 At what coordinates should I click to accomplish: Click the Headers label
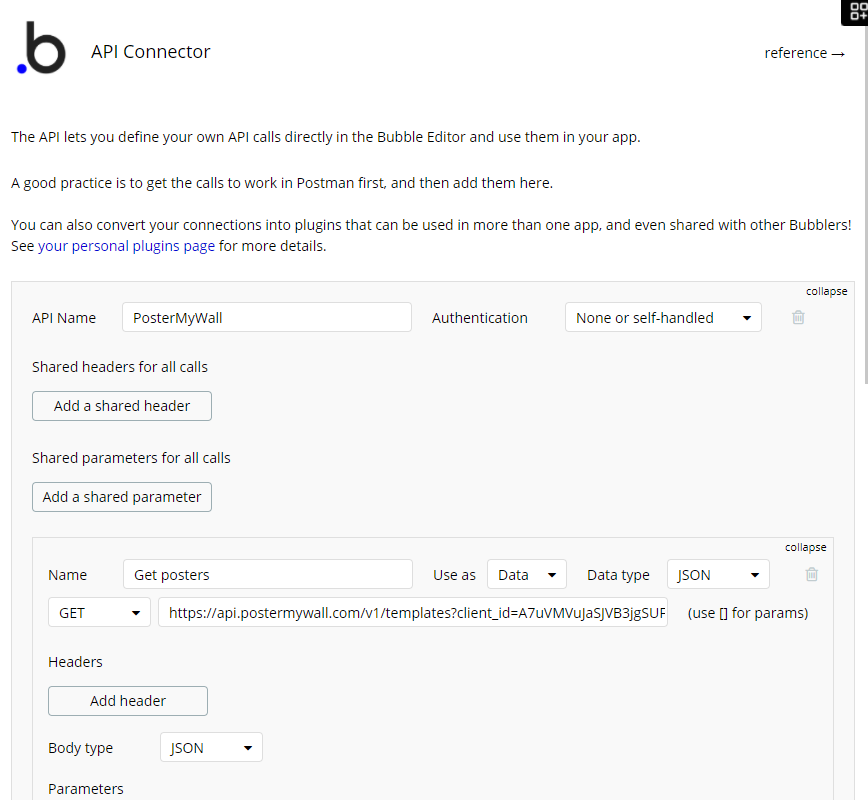tap(75, 662)
